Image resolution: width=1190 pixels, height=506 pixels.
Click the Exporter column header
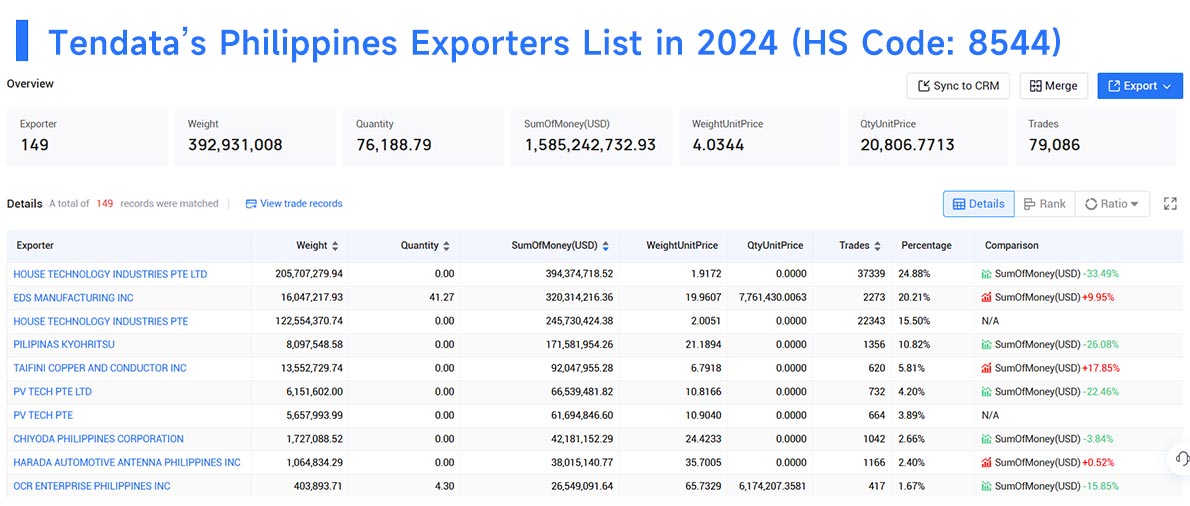[35, 246]
